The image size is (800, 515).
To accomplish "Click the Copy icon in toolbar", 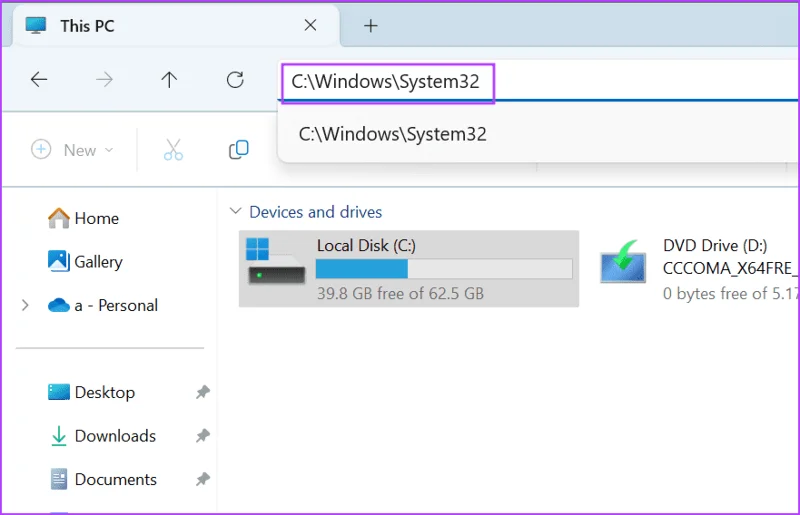I will point(238,150).
